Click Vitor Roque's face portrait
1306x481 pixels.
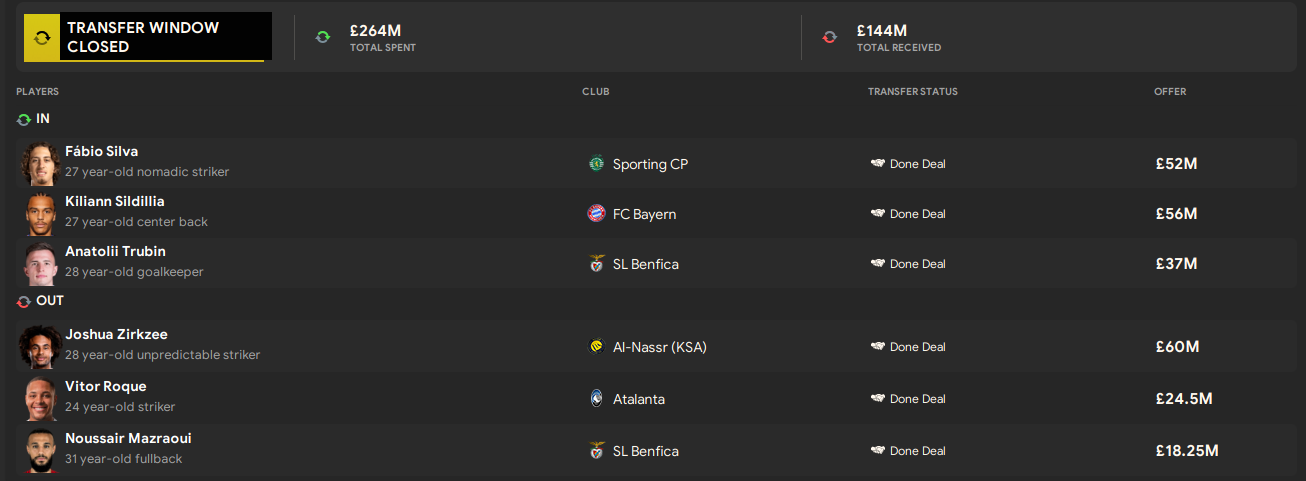40,399
